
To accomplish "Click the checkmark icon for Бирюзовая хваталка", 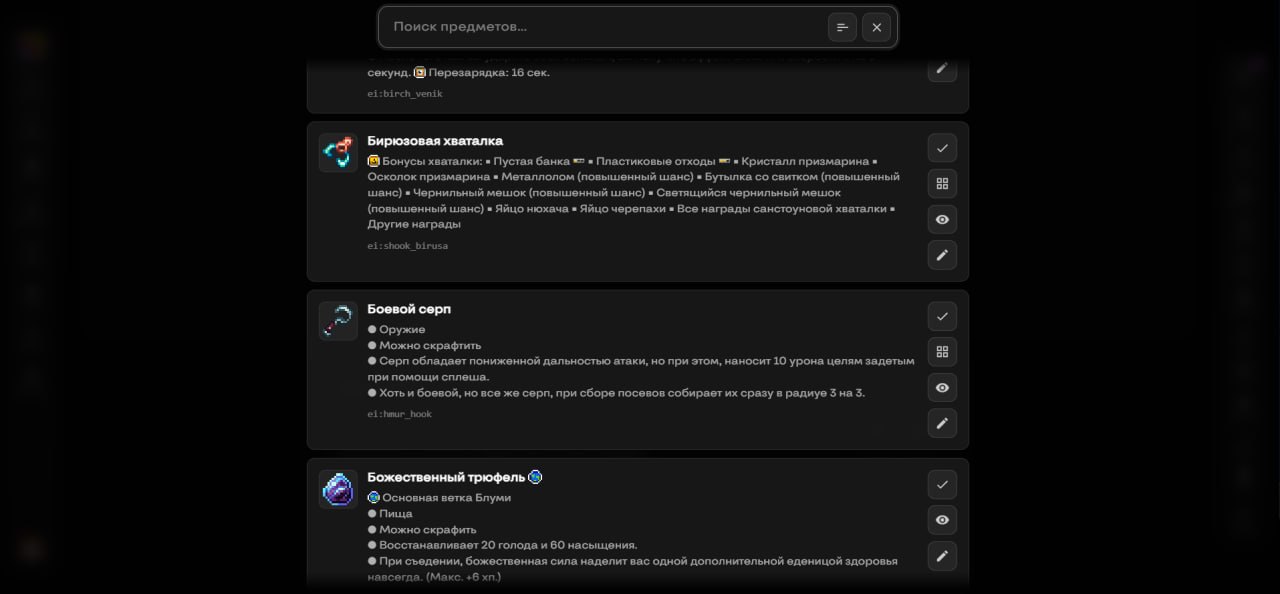I will pyautogui.click(x=942, y=148).
